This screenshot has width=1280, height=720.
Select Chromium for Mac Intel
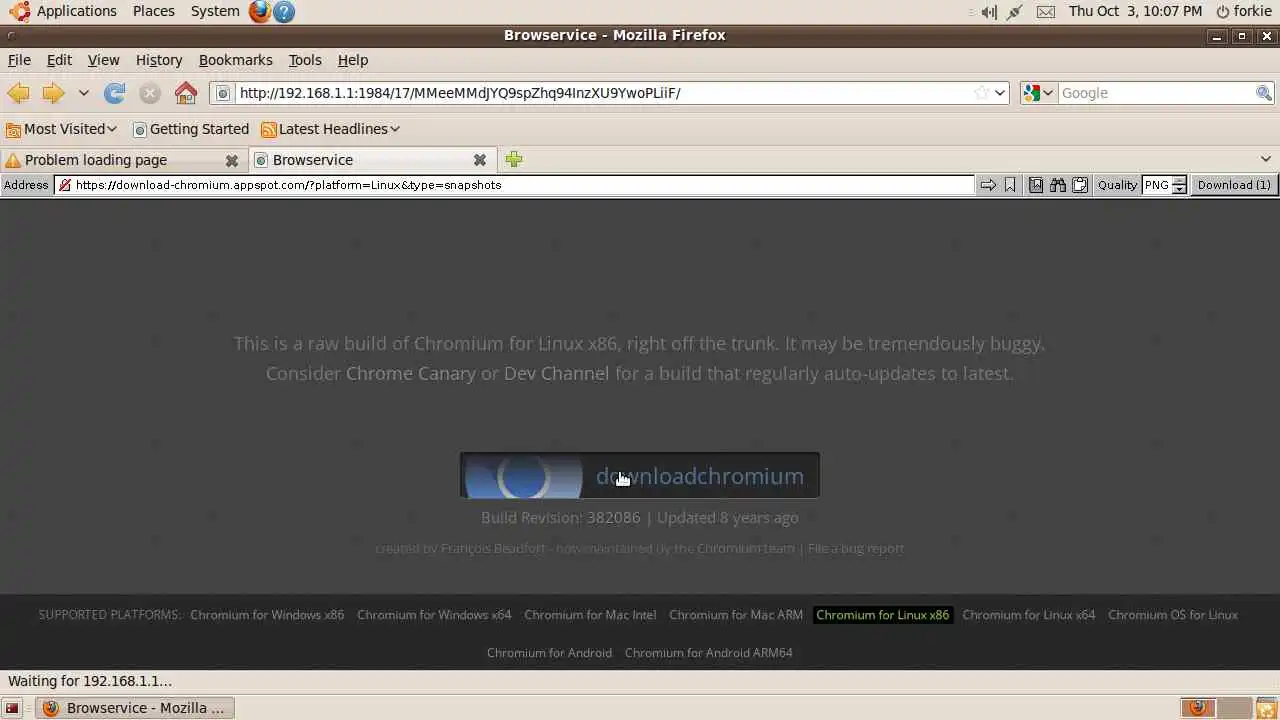coord(590,615)
